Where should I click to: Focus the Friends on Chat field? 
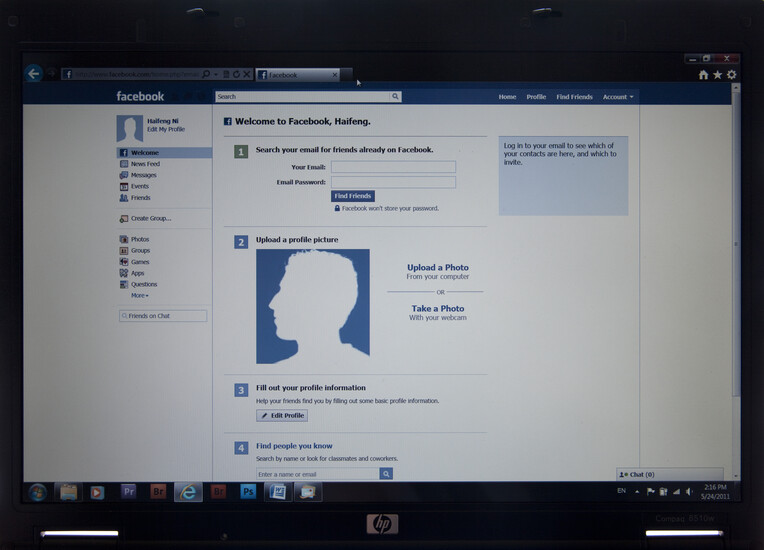pyautogui.click(x=163, y=316)
